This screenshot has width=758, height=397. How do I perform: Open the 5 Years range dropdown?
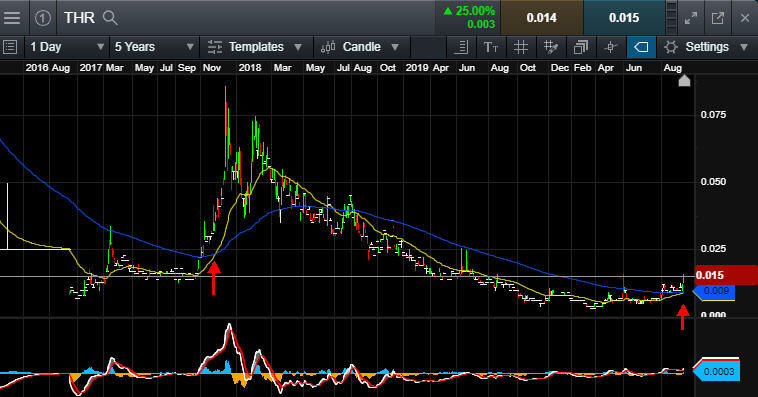tap(154, 47)
